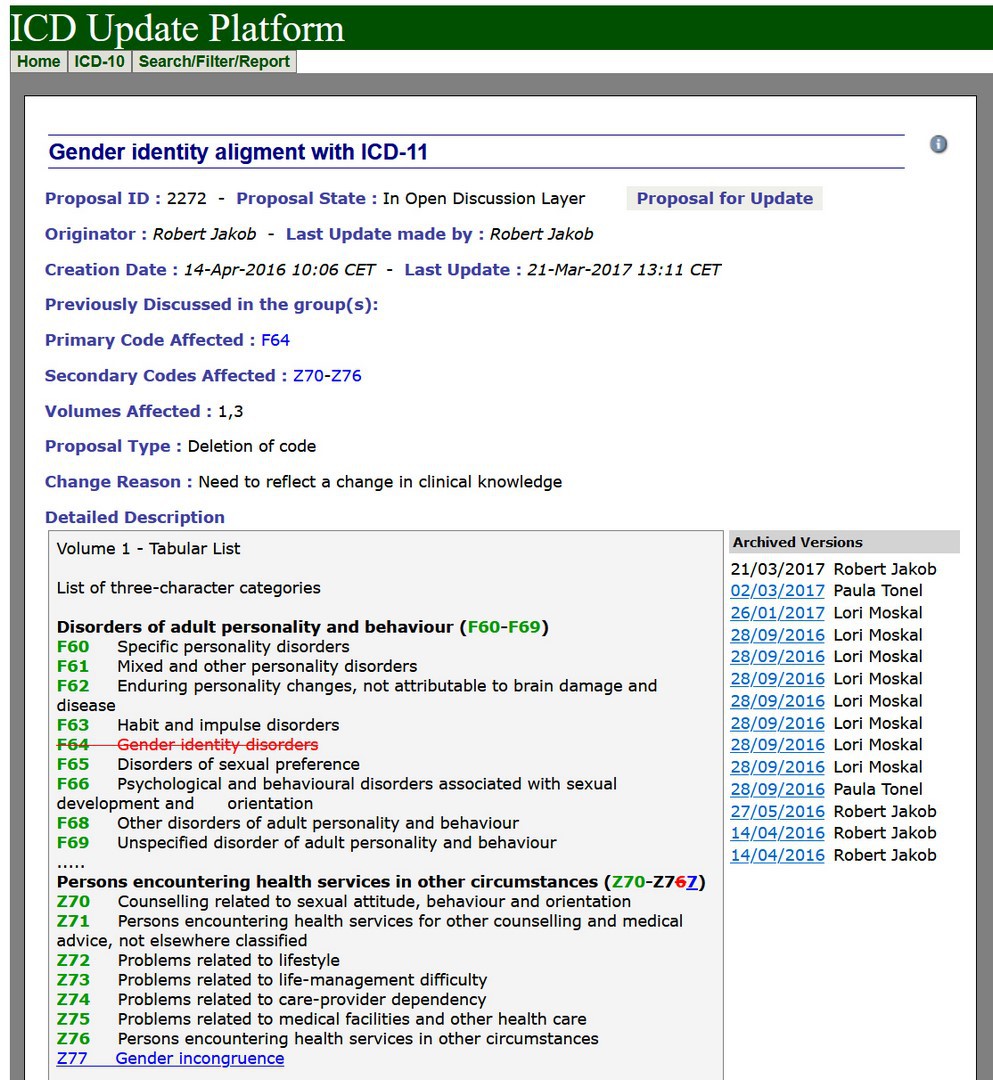Select the F63 Habit and impulse disorders code
This screenshot has width=993, height=1080.
[x=73, y=725]
